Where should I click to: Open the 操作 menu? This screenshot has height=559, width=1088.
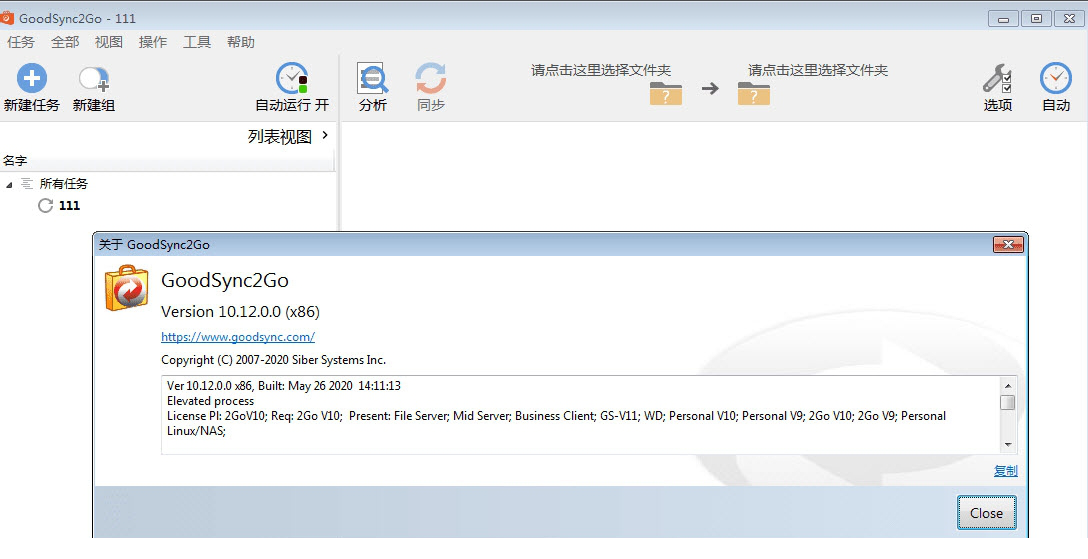(153, 42)
